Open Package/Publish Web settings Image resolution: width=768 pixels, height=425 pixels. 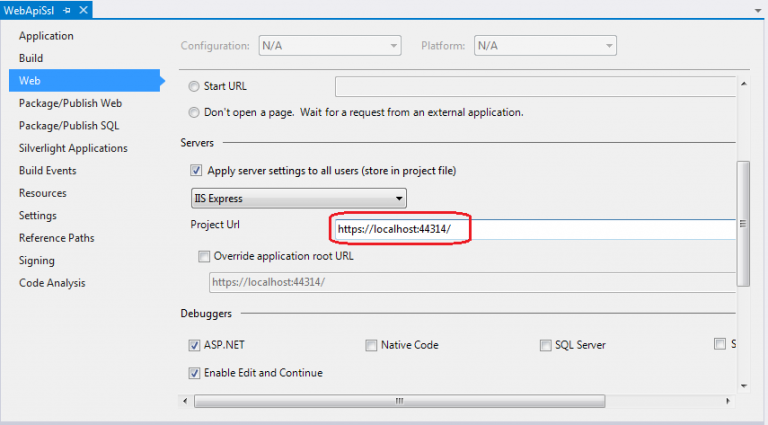click(71, 103)
